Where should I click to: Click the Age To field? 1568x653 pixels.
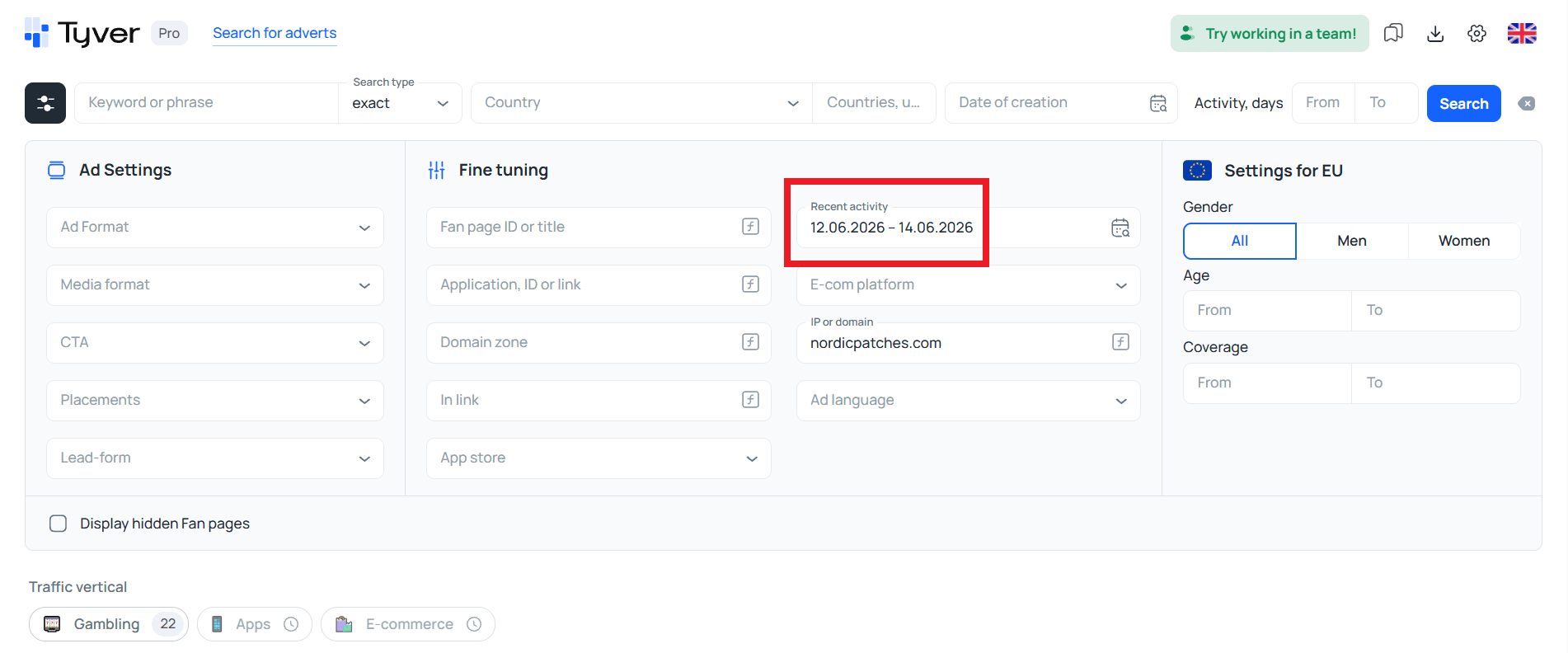coord(1436,311)
